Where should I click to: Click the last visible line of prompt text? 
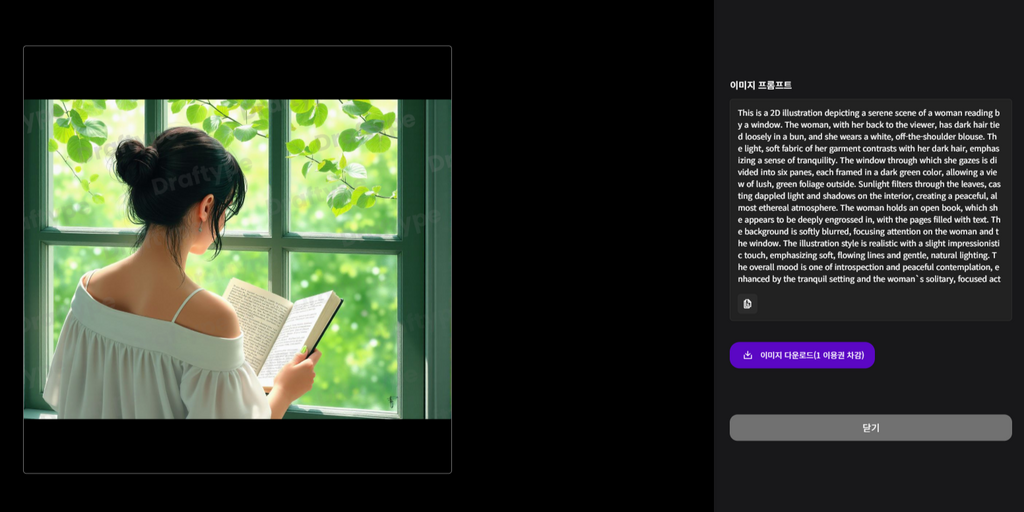(x=869, y=280)
